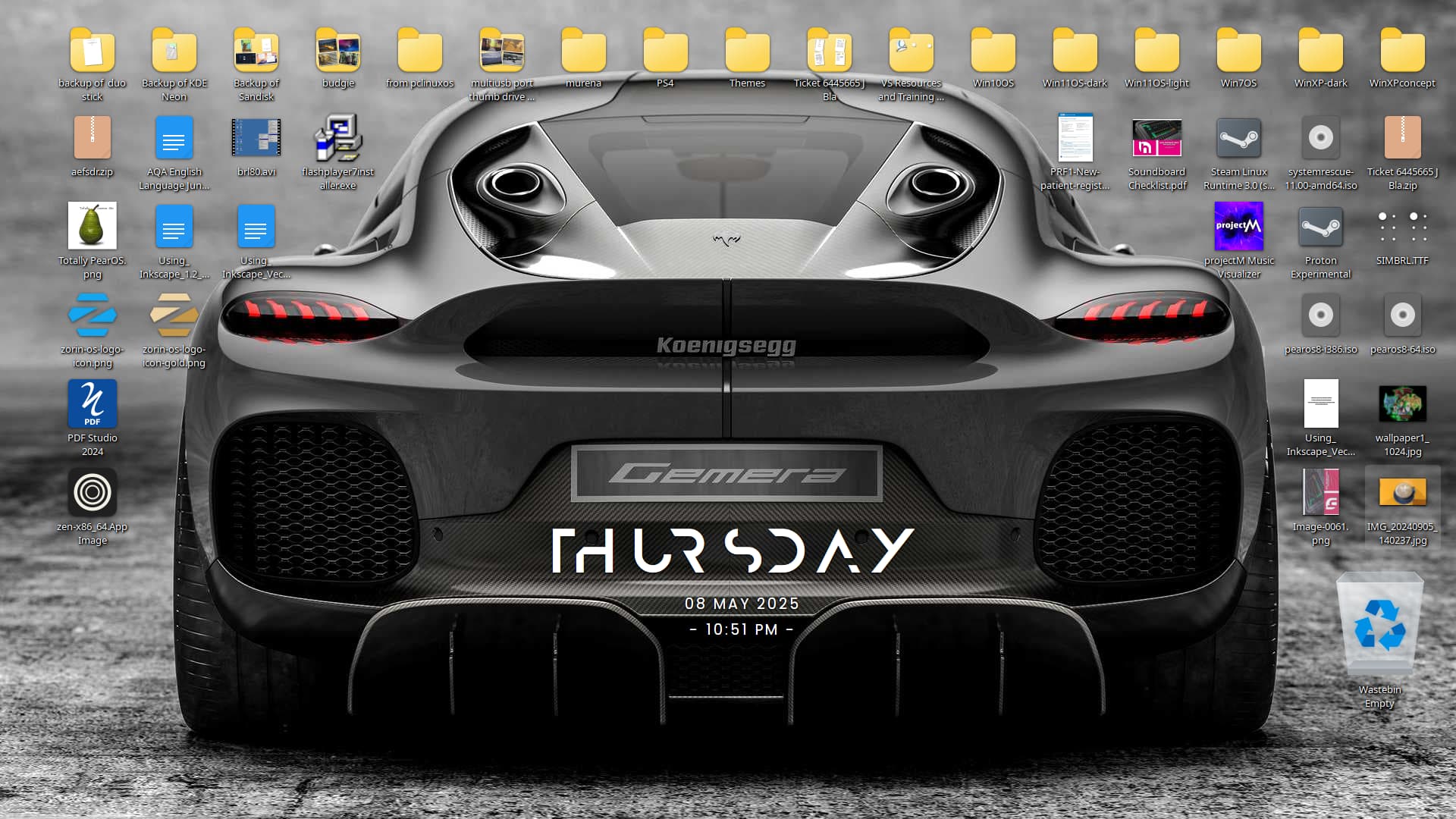The height and width of the screenshot is (819, 1456).
Task: Select the zen-x86_64.AppImage icon
Action: [x=92, y=492]
